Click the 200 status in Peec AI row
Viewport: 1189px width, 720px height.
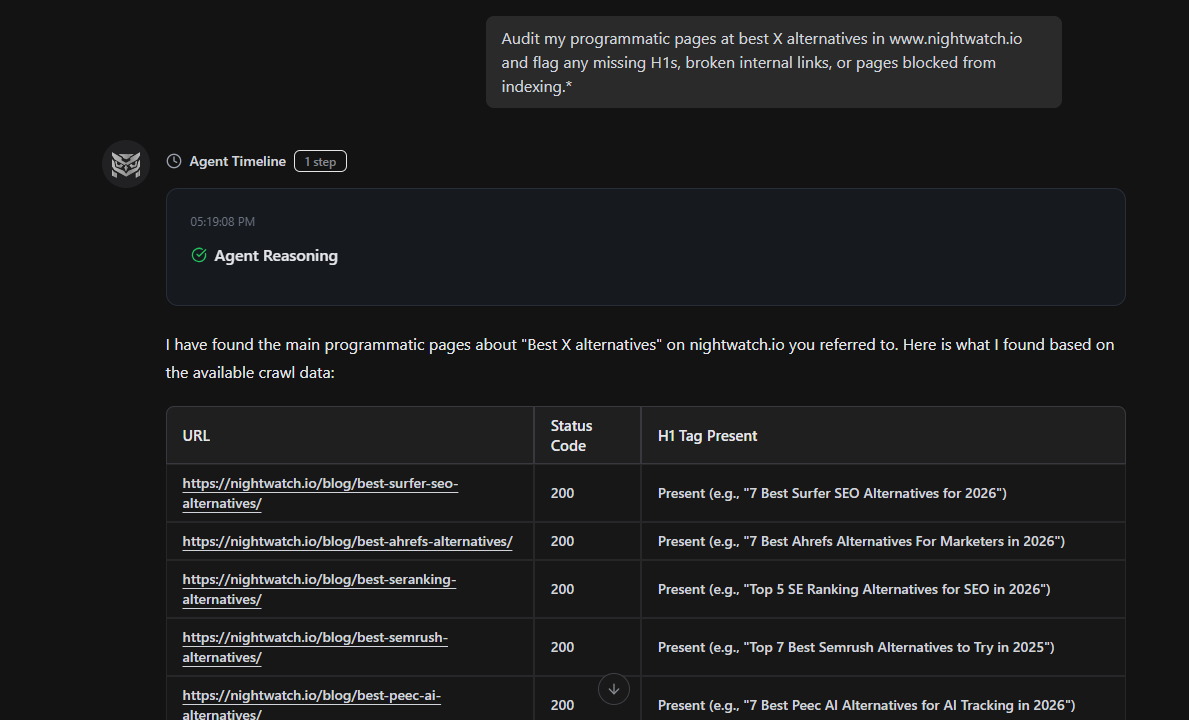point(562,705)
